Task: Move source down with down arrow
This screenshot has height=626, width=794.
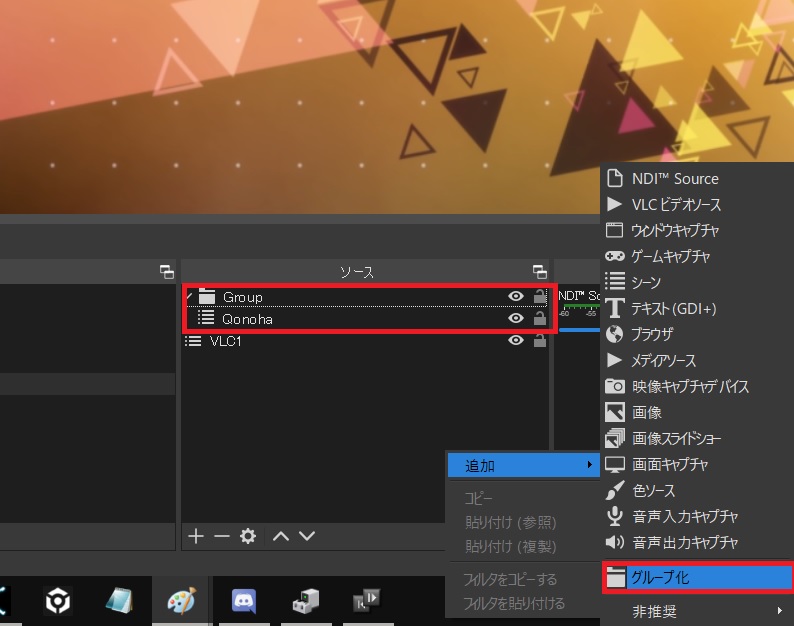Action: point(307,536)
